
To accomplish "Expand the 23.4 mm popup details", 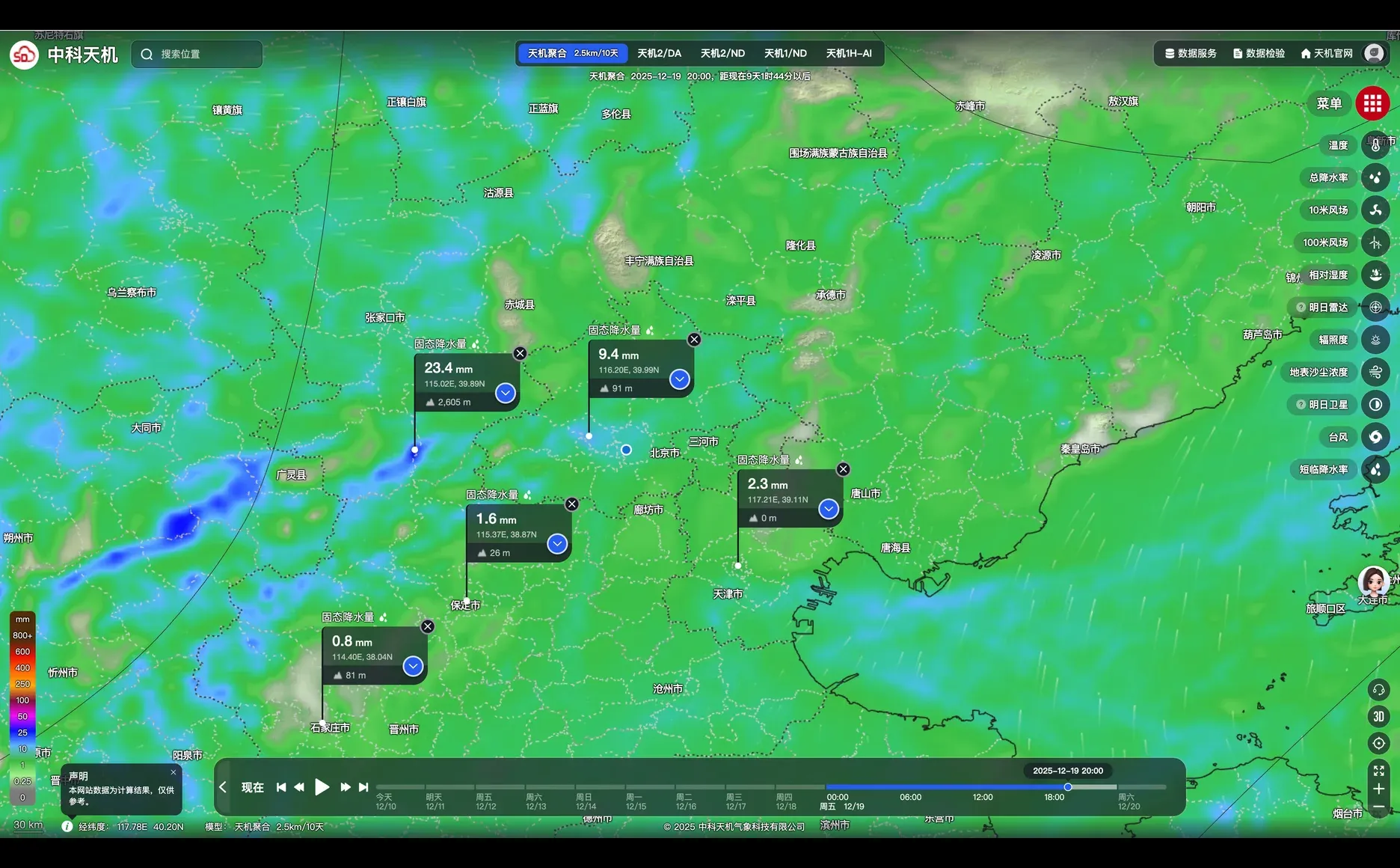I will tap(506, 393).
